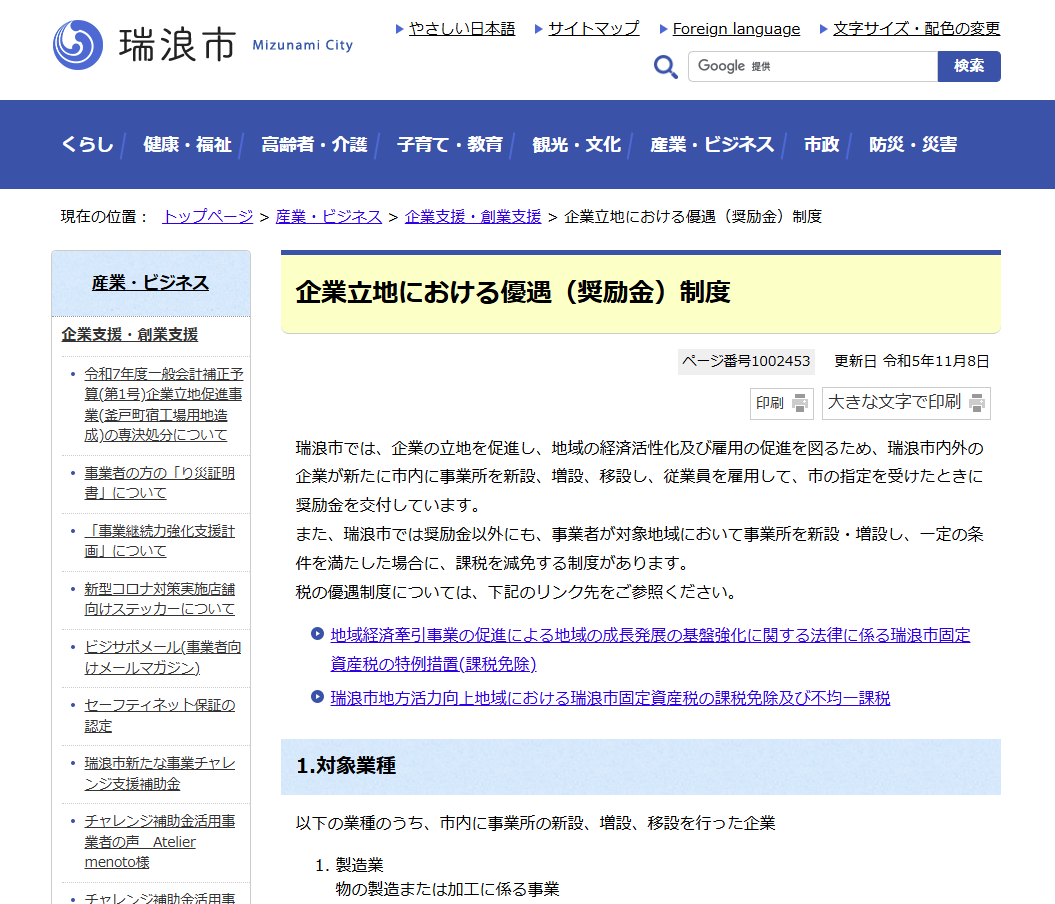1055x904 pixels.
Task: Click the 印刷 print button
Action: pos(782,403)
